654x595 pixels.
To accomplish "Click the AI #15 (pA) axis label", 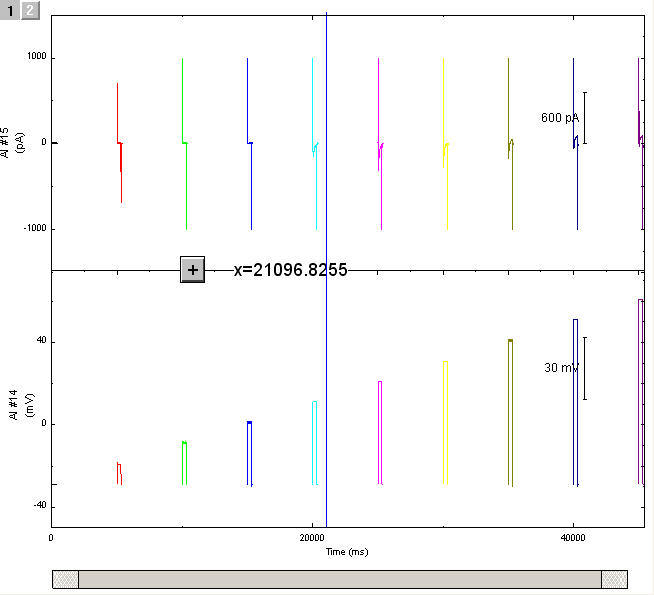I will tap(10, 142).
